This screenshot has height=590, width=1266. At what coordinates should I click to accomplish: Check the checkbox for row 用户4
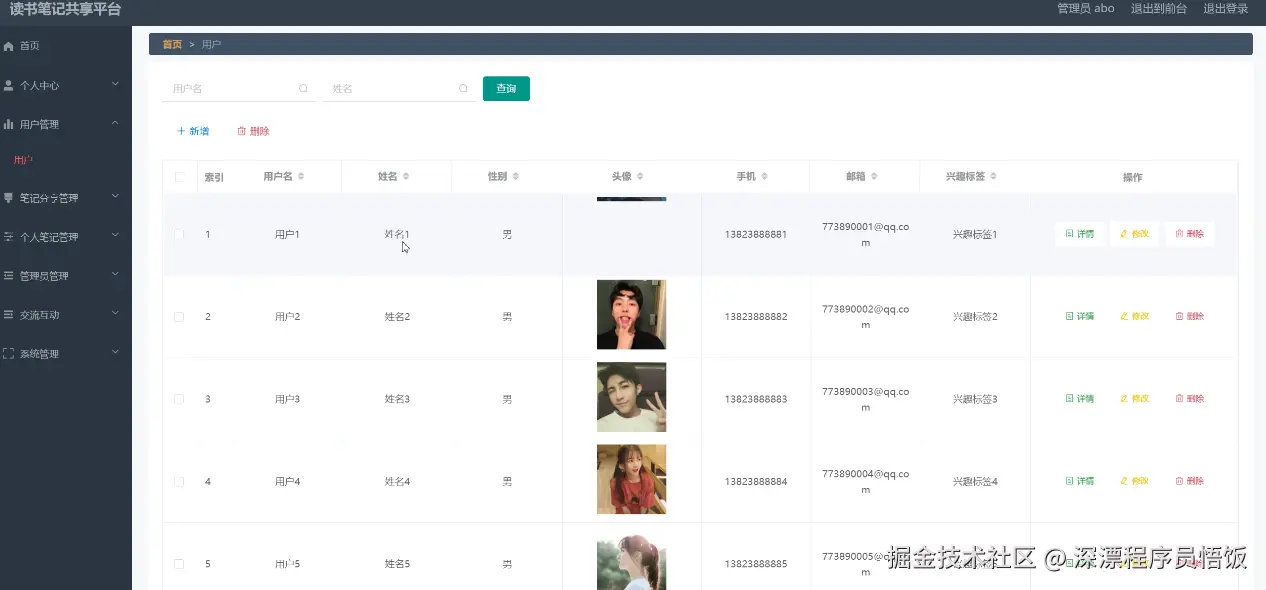tap(179, 481)
